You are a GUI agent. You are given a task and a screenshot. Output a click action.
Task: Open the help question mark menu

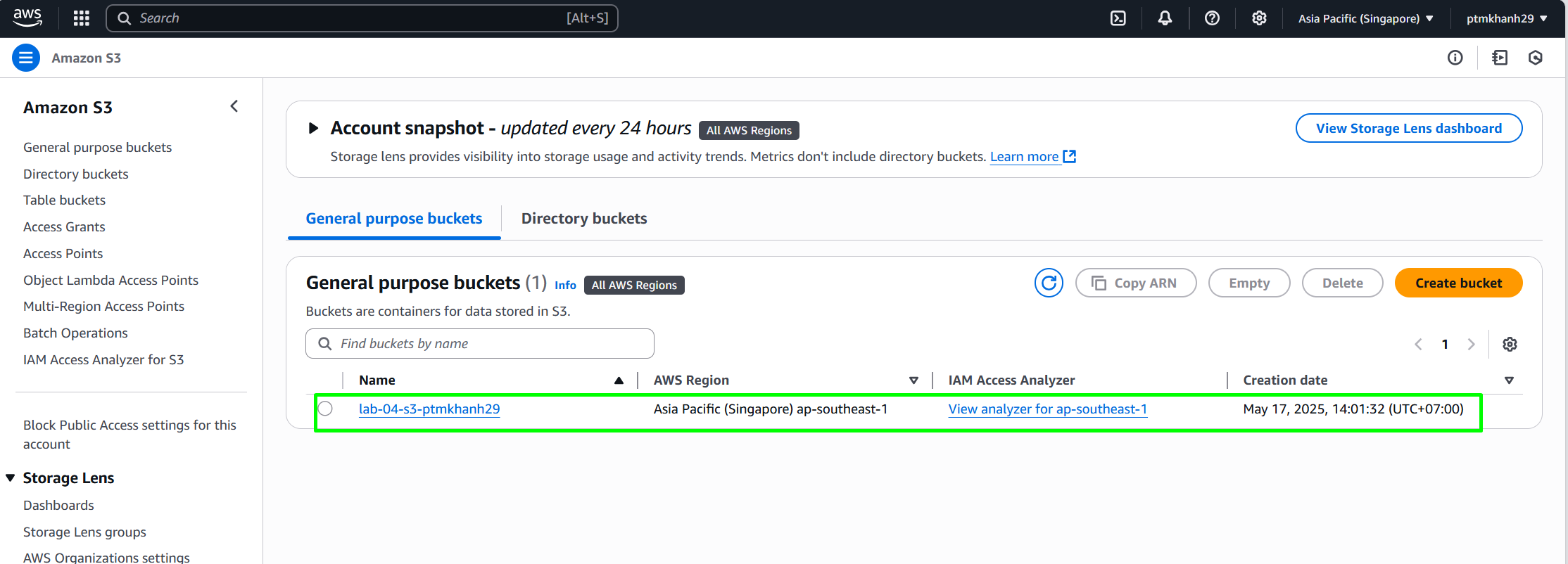pos(1212,18)
